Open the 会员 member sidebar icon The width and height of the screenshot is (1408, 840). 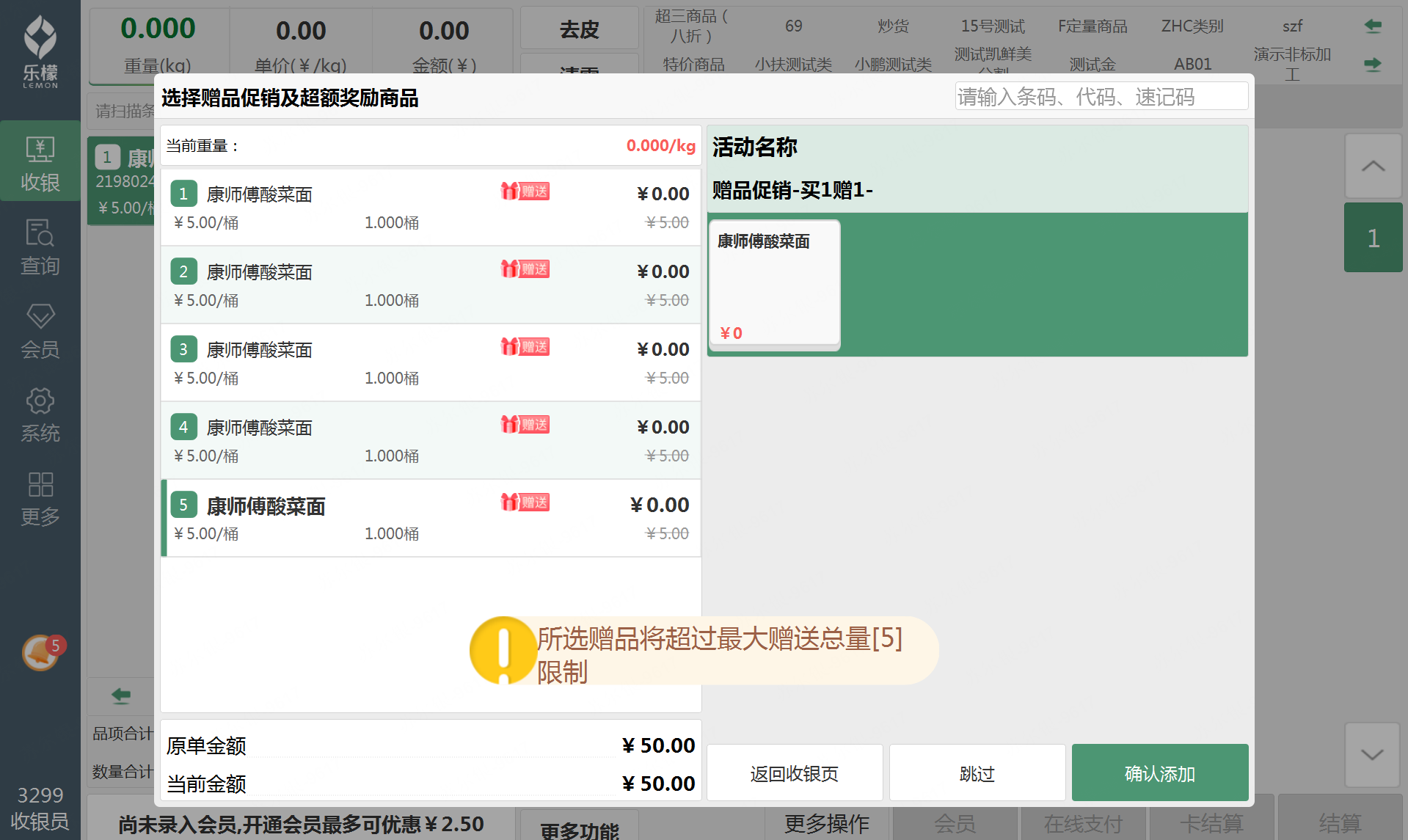point(40,330)
